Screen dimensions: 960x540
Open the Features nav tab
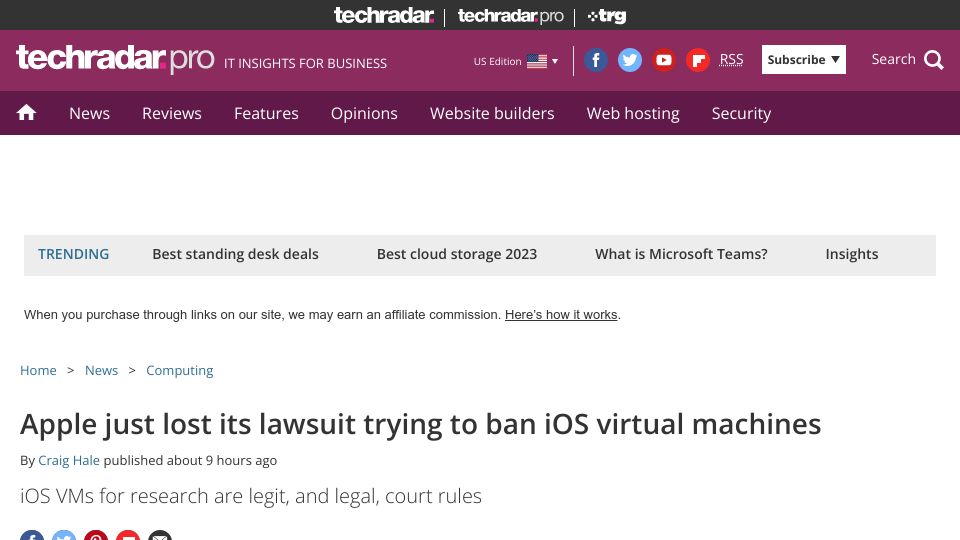point(266,113)
